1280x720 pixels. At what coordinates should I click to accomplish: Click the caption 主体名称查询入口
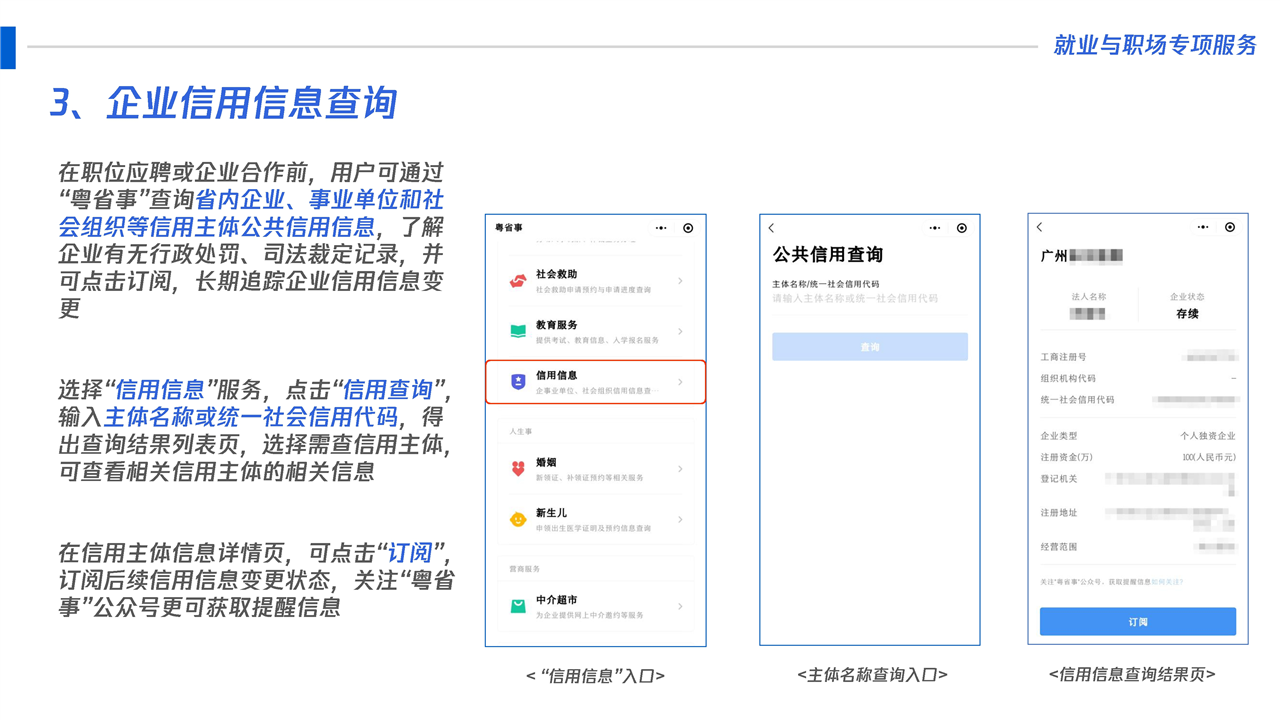click(872, 675)
